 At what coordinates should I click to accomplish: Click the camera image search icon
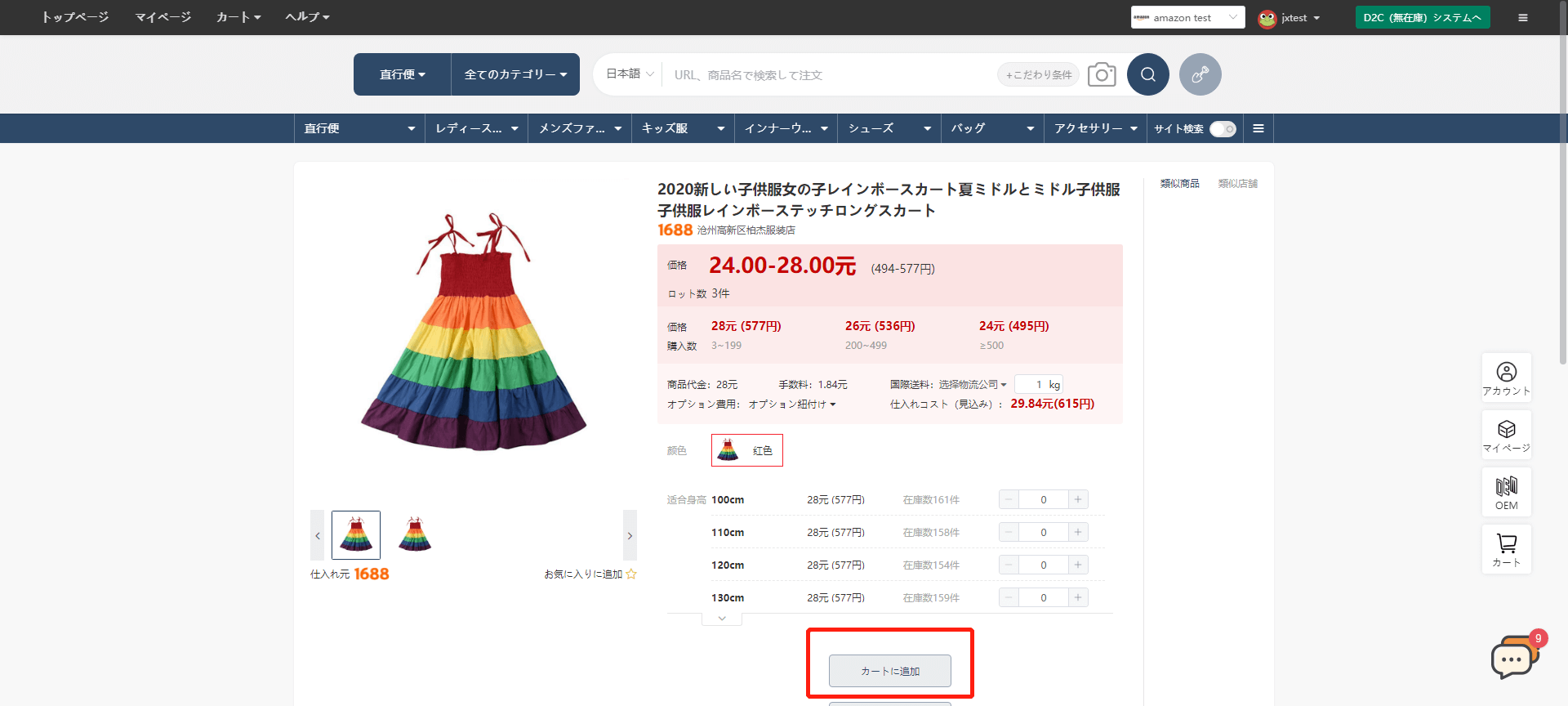coord(1102,74)
